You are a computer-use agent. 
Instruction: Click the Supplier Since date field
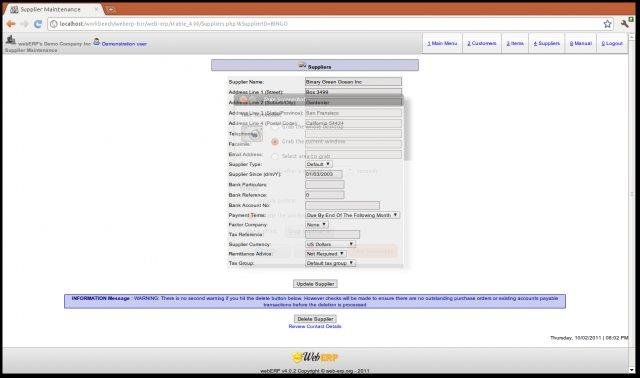324,174
